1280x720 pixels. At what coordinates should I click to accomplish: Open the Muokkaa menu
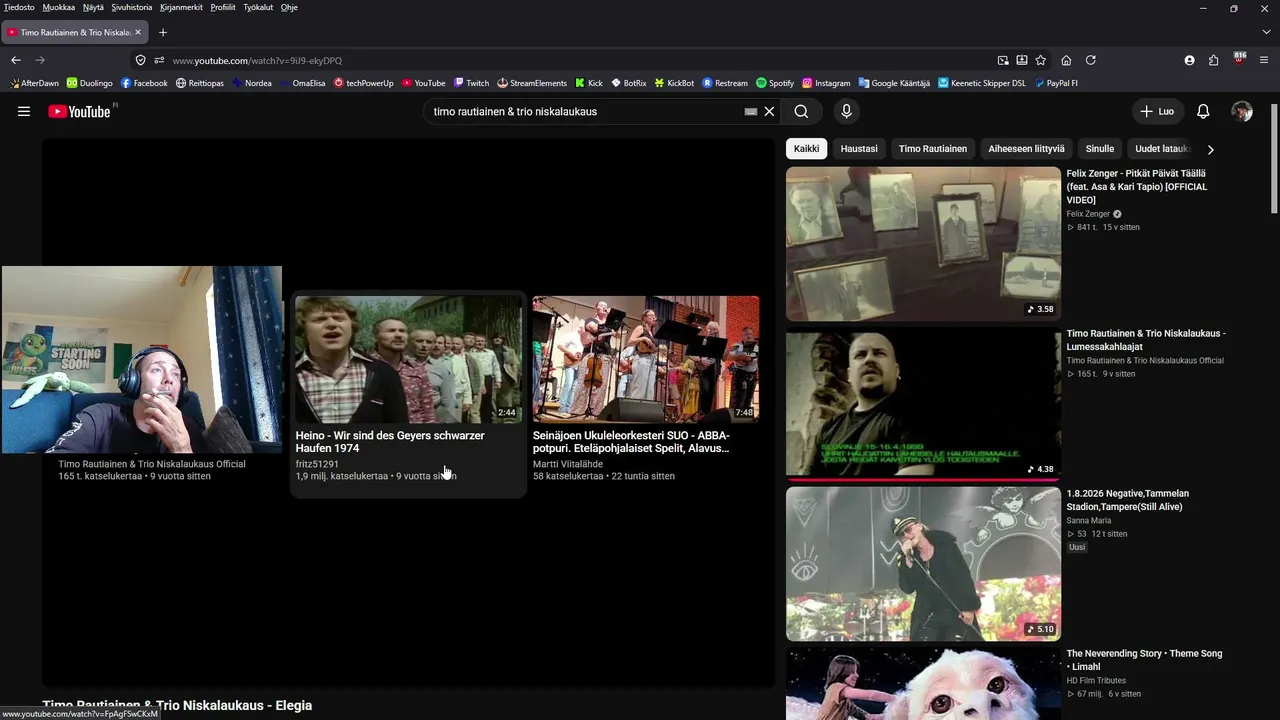click(x=59, y=7)
